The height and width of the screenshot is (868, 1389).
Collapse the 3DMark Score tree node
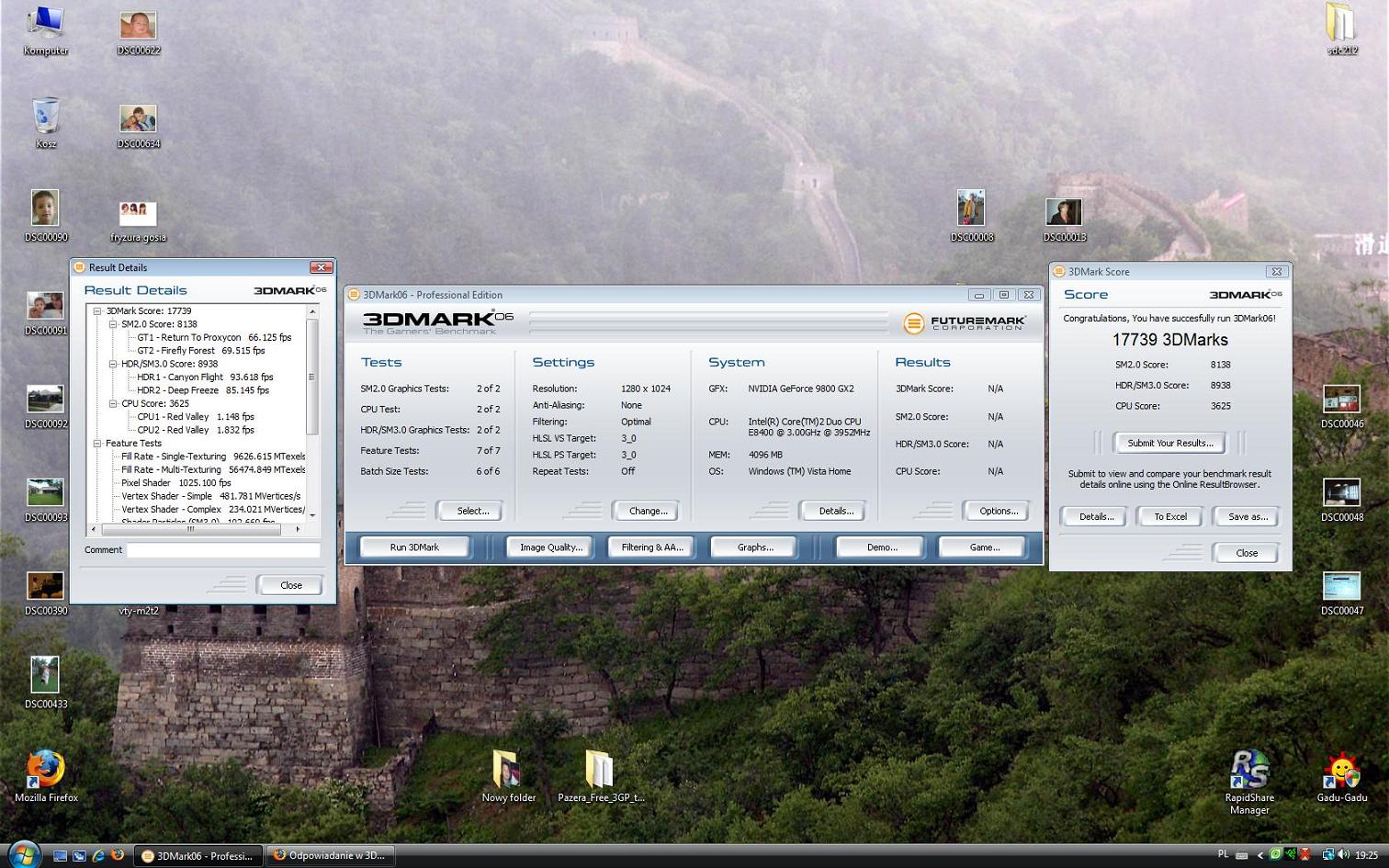coord(97,311)
